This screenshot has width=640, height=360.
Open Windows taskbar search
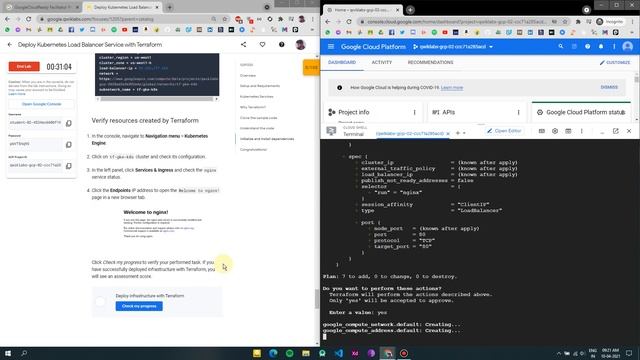tap(24, 353)
